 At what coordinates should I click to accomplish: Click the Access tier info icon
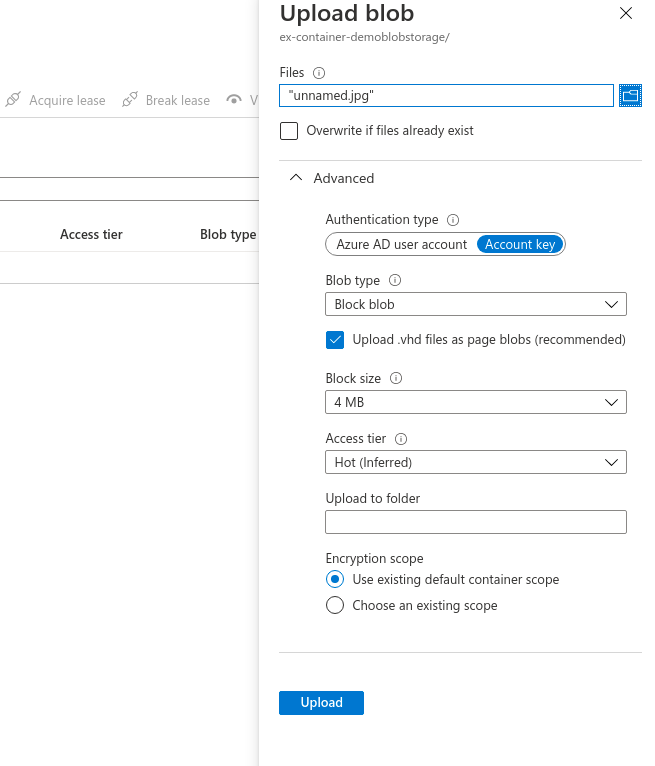point(401,439)
